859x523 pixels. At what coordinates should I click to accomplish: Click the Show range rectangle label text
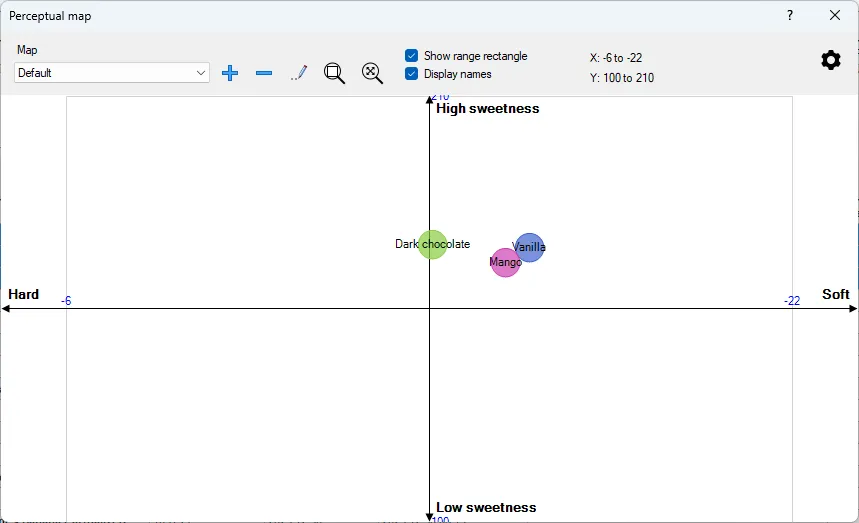tap(476, 56)
